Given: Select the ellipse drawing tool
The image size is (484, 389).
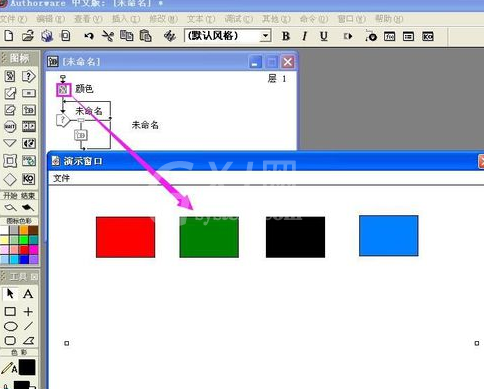Looking at the screenshot, I should [10, 326].
